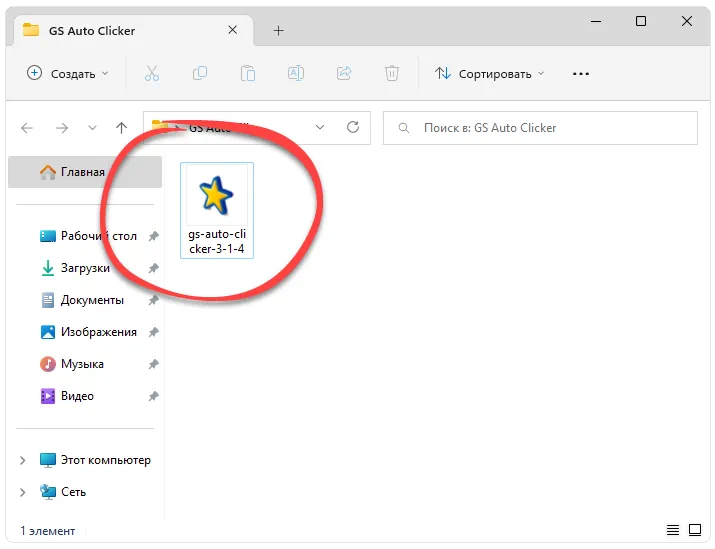Screen dimensions: 715x549
Task: Select Этот компьютер in the sidebar
Action: pyautogui.click(x=95, y=460)
